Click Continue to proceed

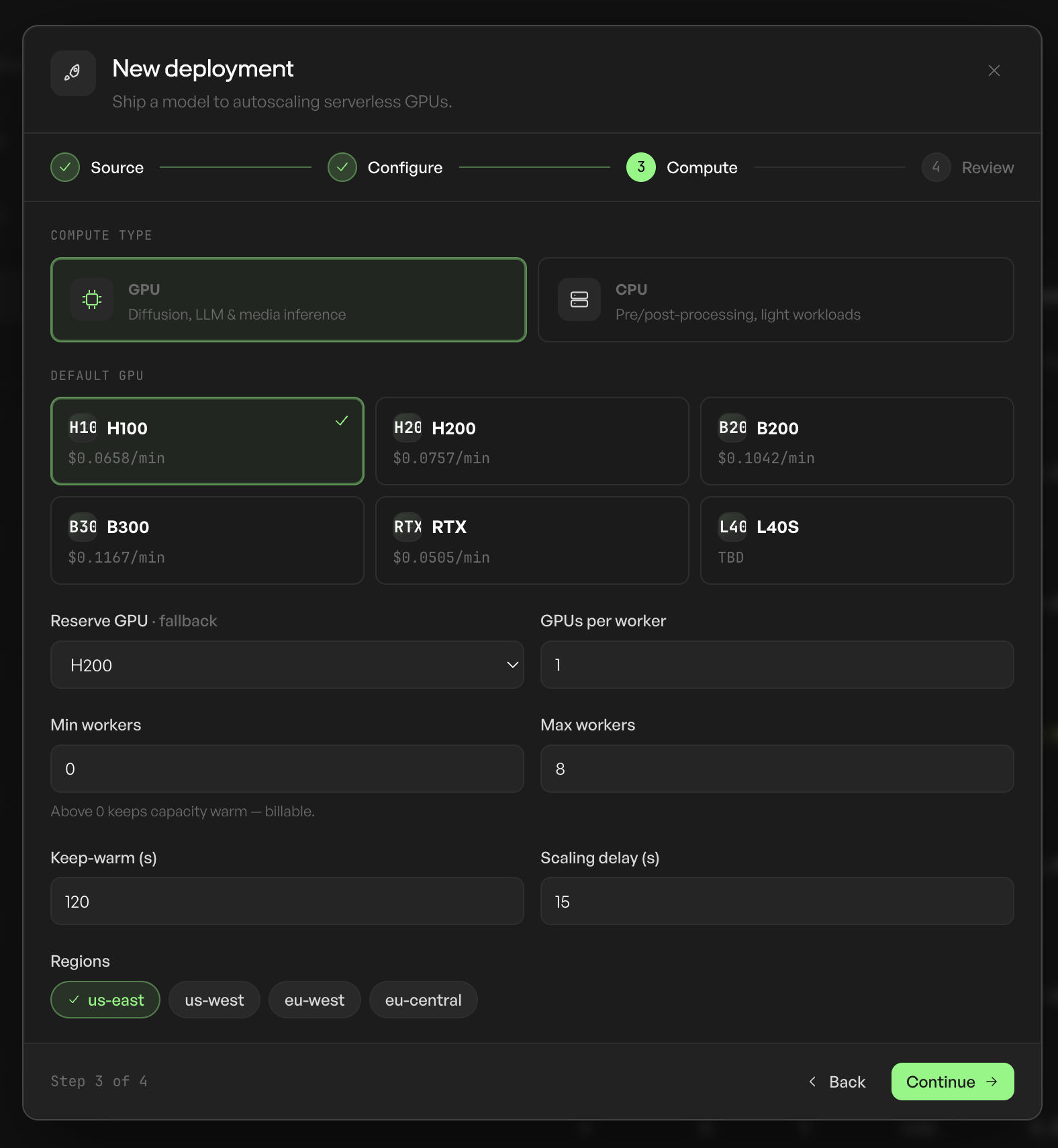click(x=953, y=1082)
